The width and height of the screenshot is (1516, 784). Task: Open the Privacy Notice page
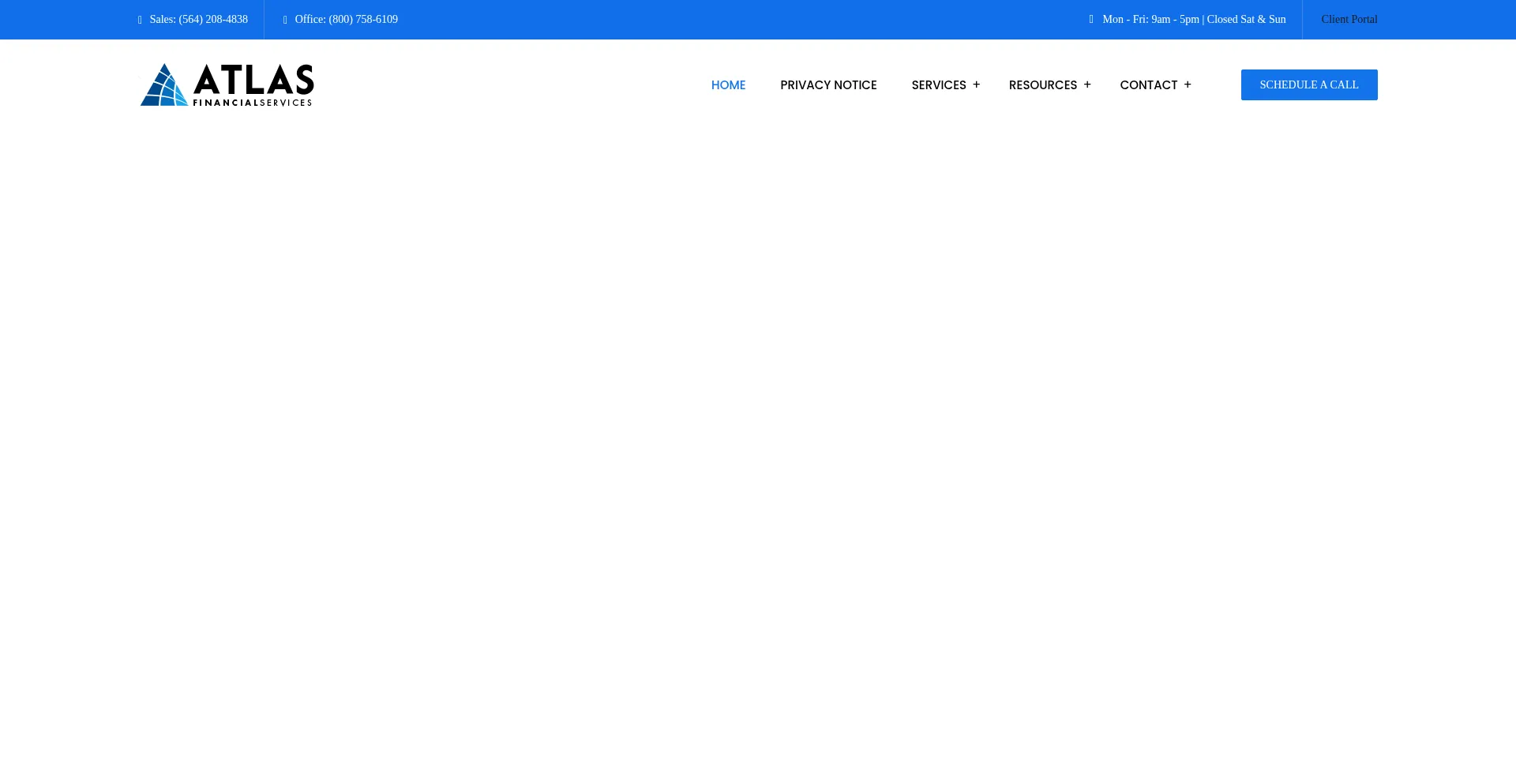pos(828,84)
